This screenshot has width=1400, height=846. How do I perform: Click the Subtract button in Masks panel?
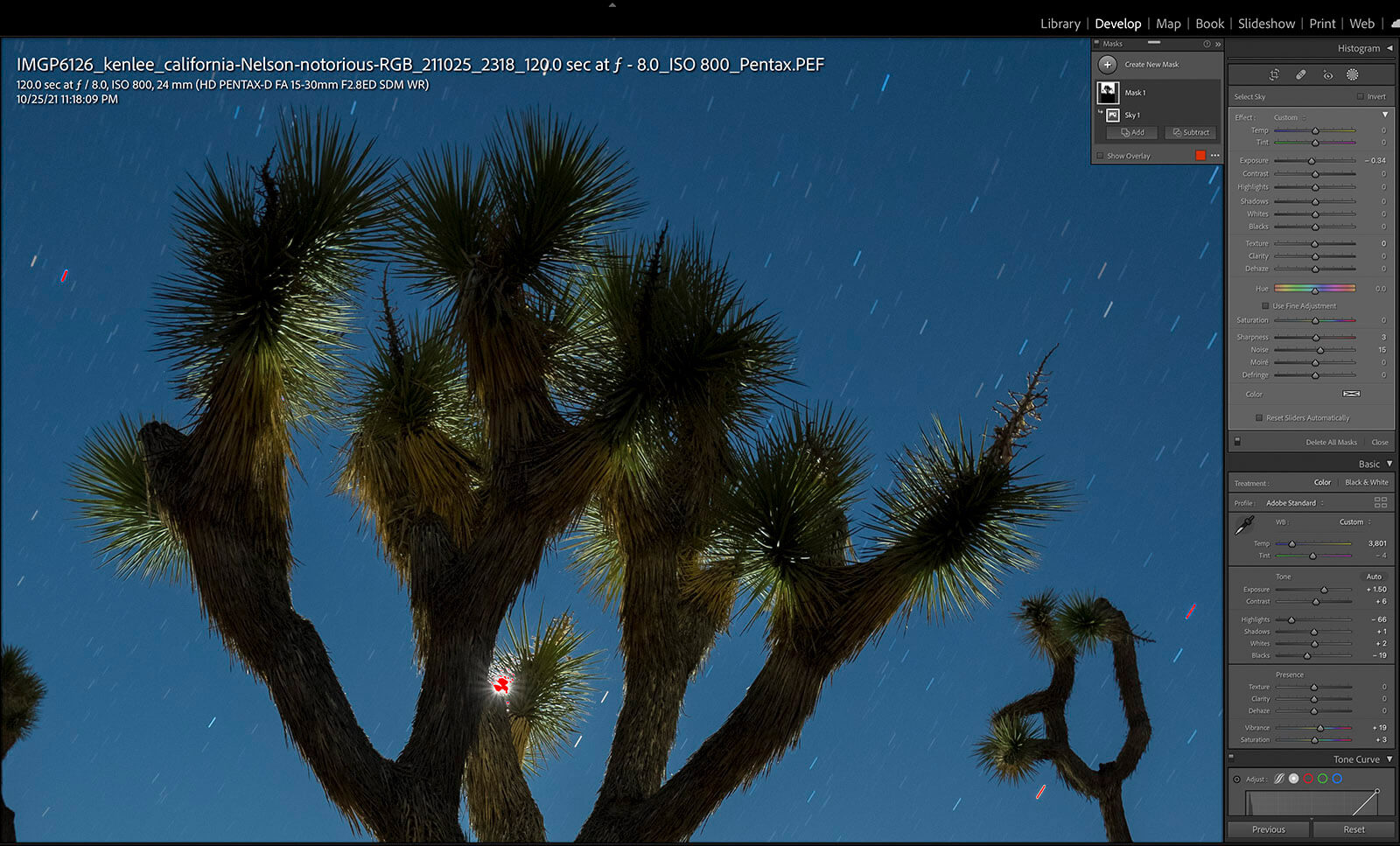1190,133
